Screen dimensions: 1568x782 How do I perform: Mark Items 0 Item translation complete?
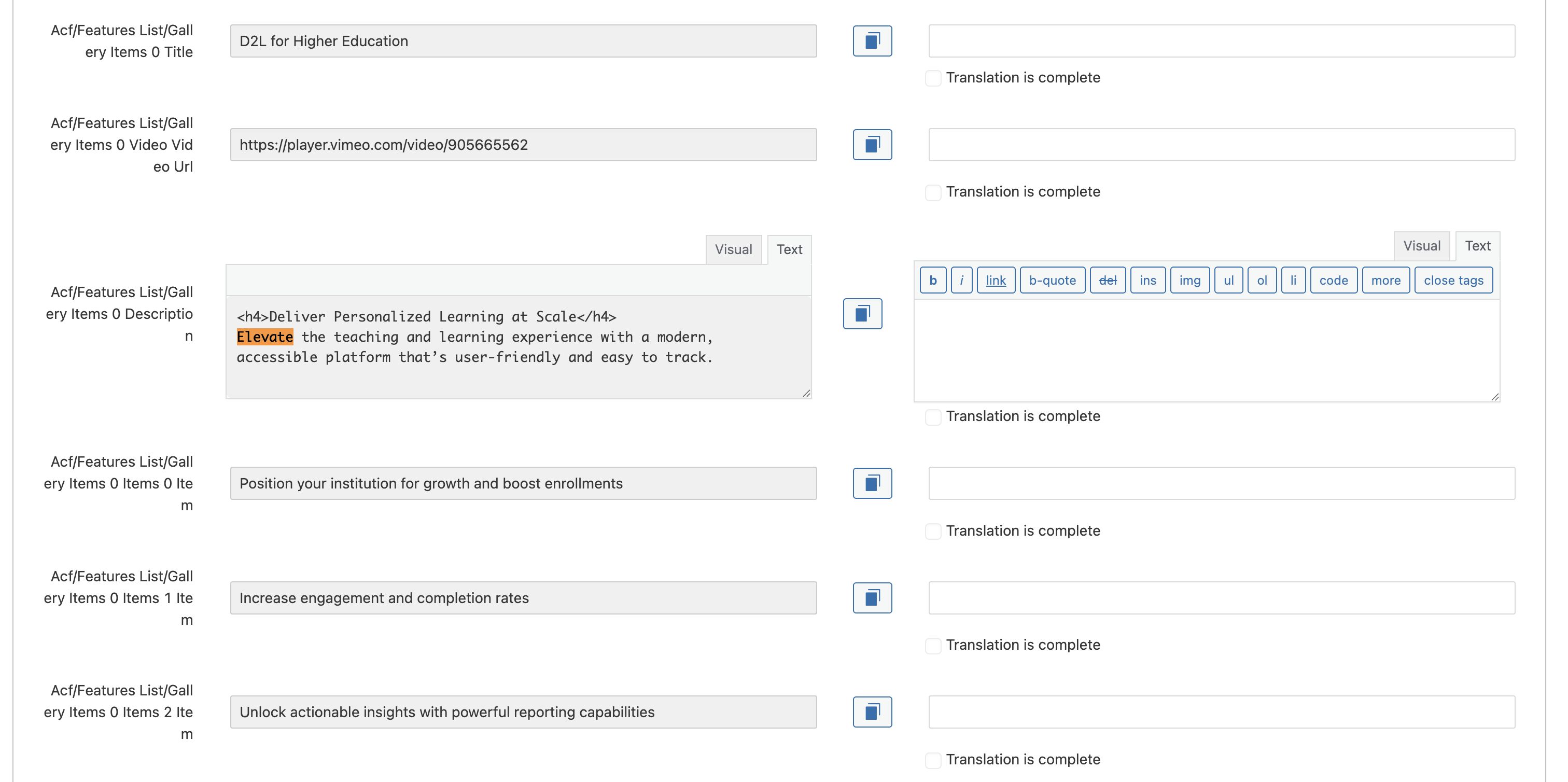click(x=932, y=532)
